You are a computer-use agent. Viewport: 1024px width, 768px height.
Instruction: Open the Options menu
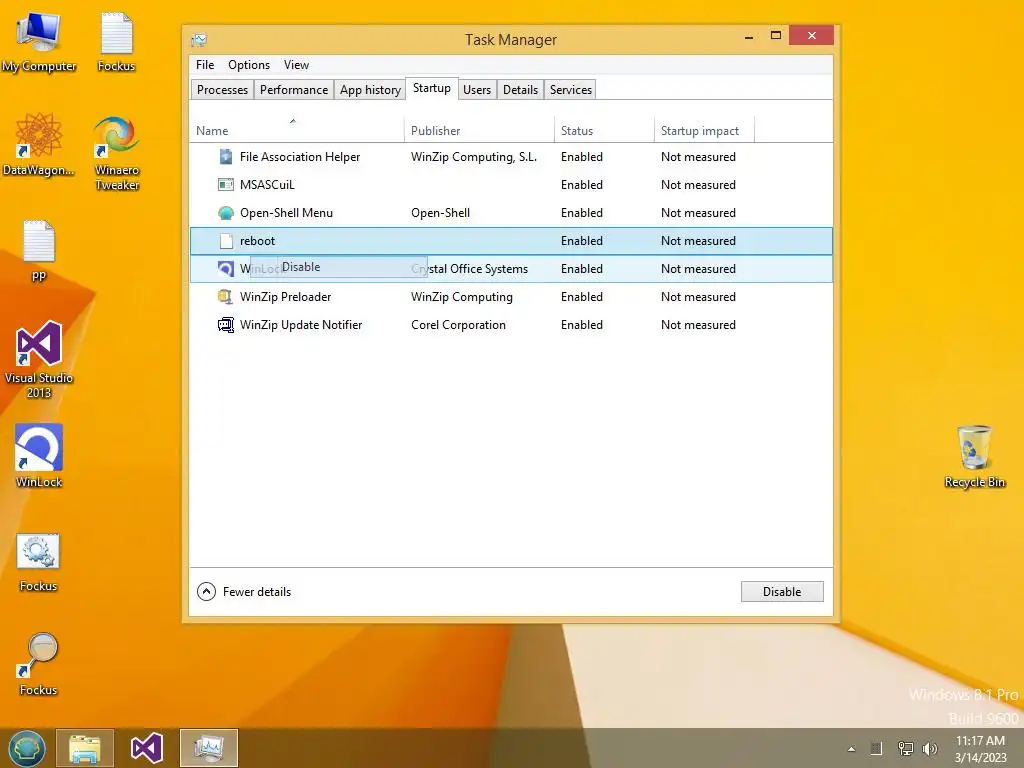[249, 65]
